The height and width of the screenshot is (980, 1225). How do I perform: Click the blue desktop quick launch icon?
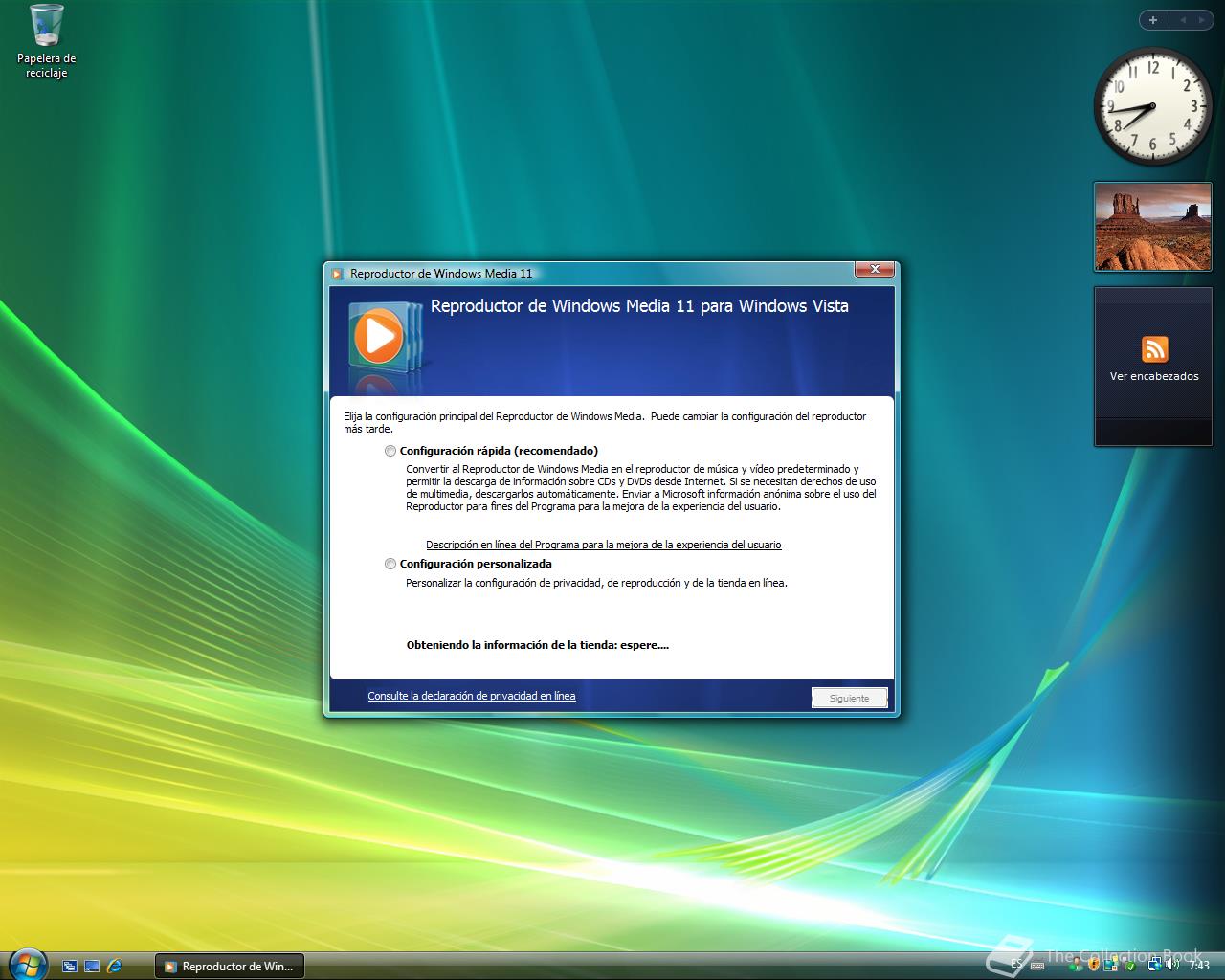click(92, 967)
